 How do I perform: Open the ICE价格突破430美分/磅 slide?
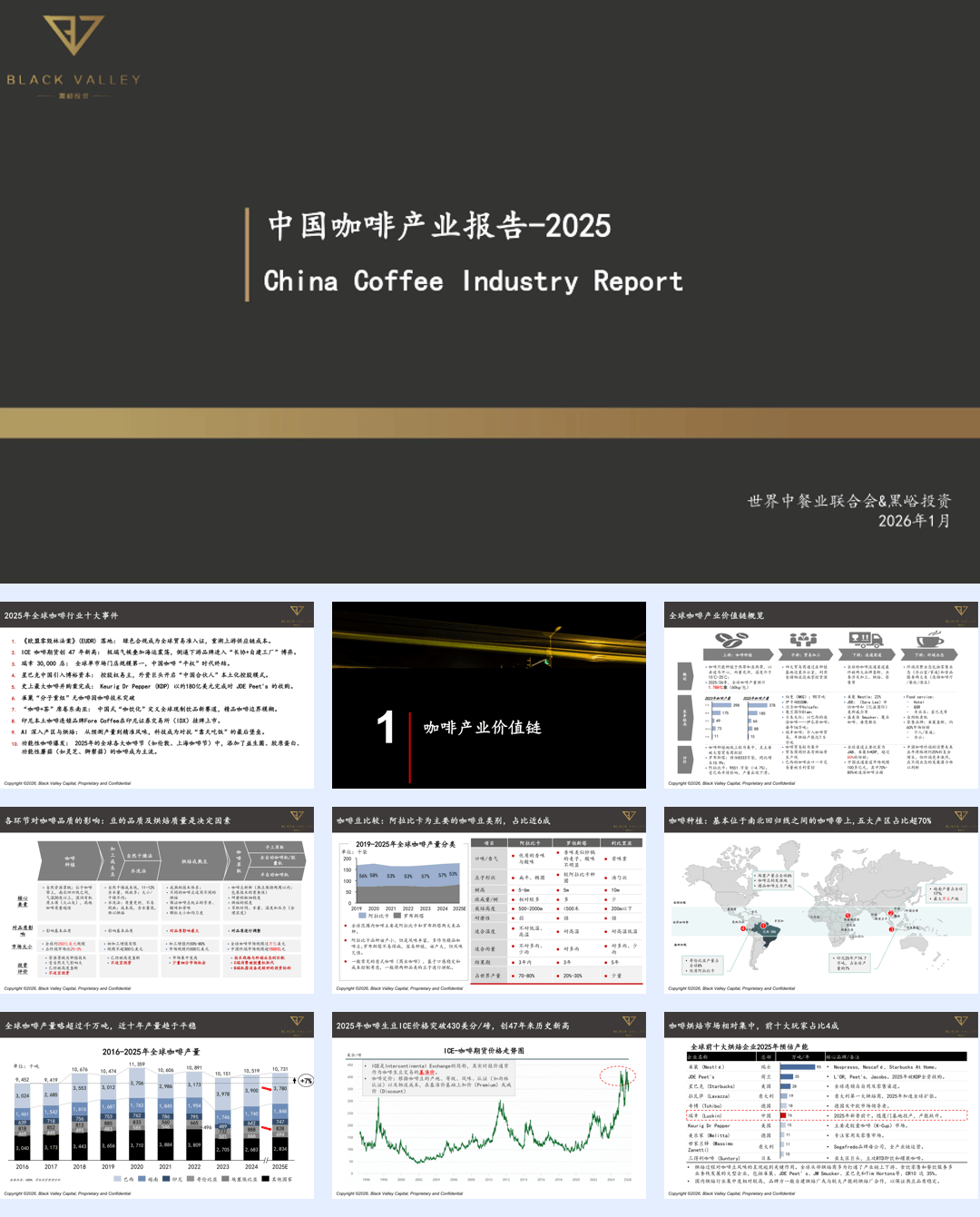(489, 1105)
